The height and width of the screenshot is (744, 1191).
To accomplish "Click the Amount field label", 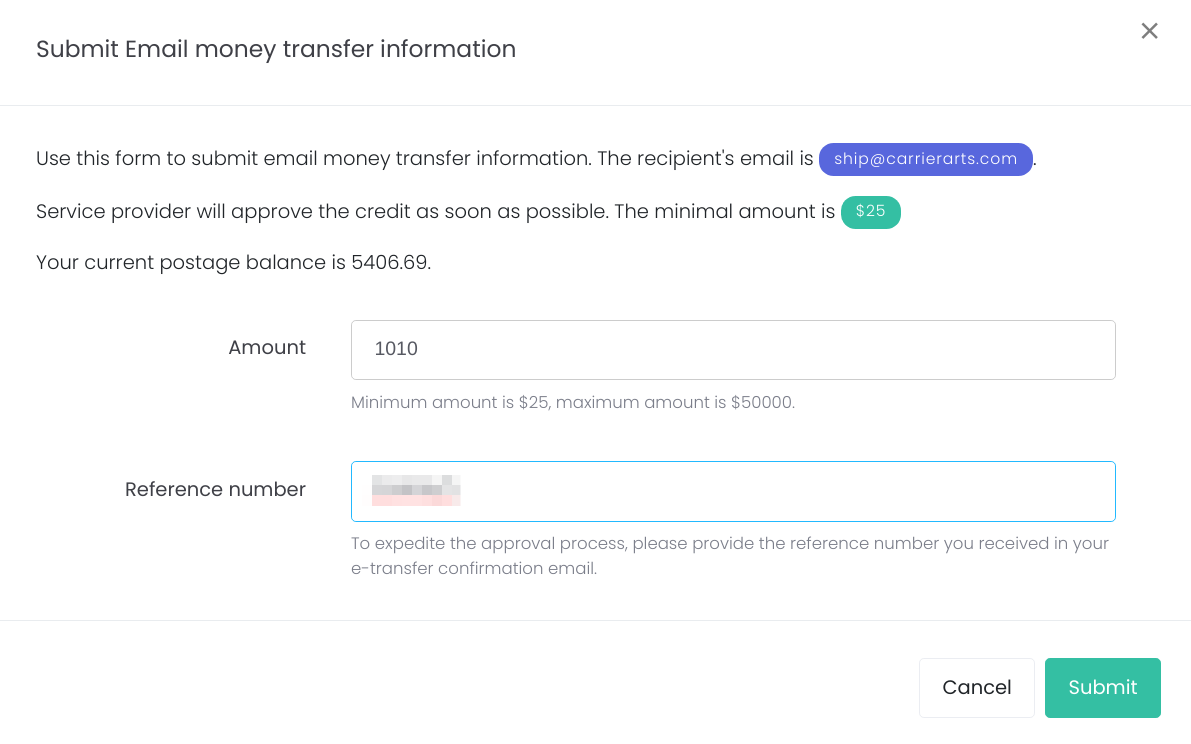I will (x=267, y=348).
